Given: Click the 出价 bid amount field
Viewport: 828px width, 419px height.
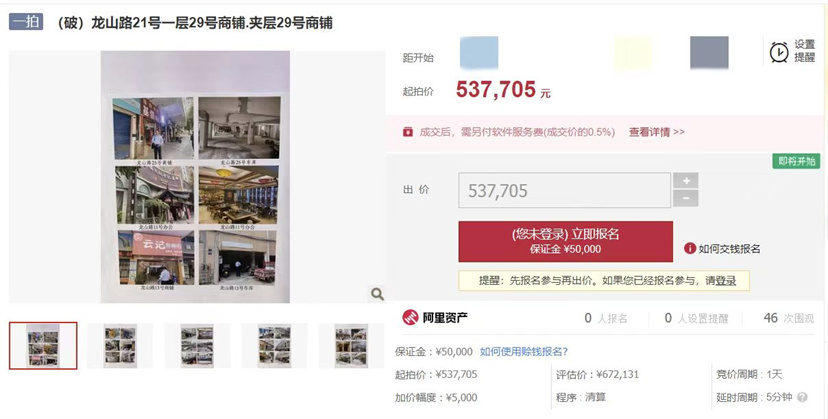Looking at the screenshot, I should [564, 190].
